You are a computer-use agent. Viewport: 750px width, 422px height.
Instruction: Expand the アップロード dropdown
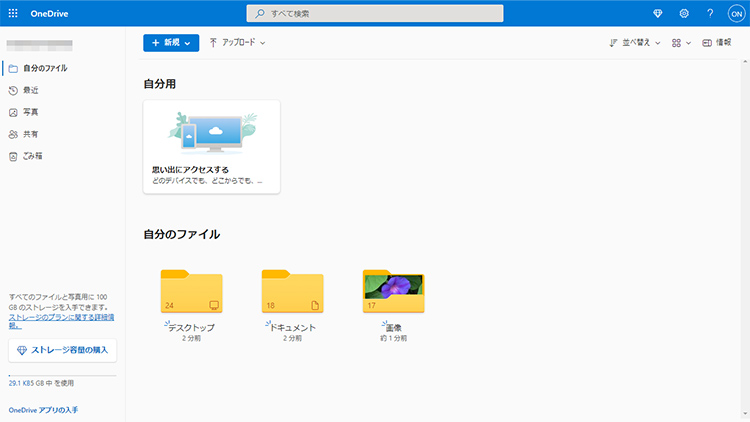(x=237, y=43)
